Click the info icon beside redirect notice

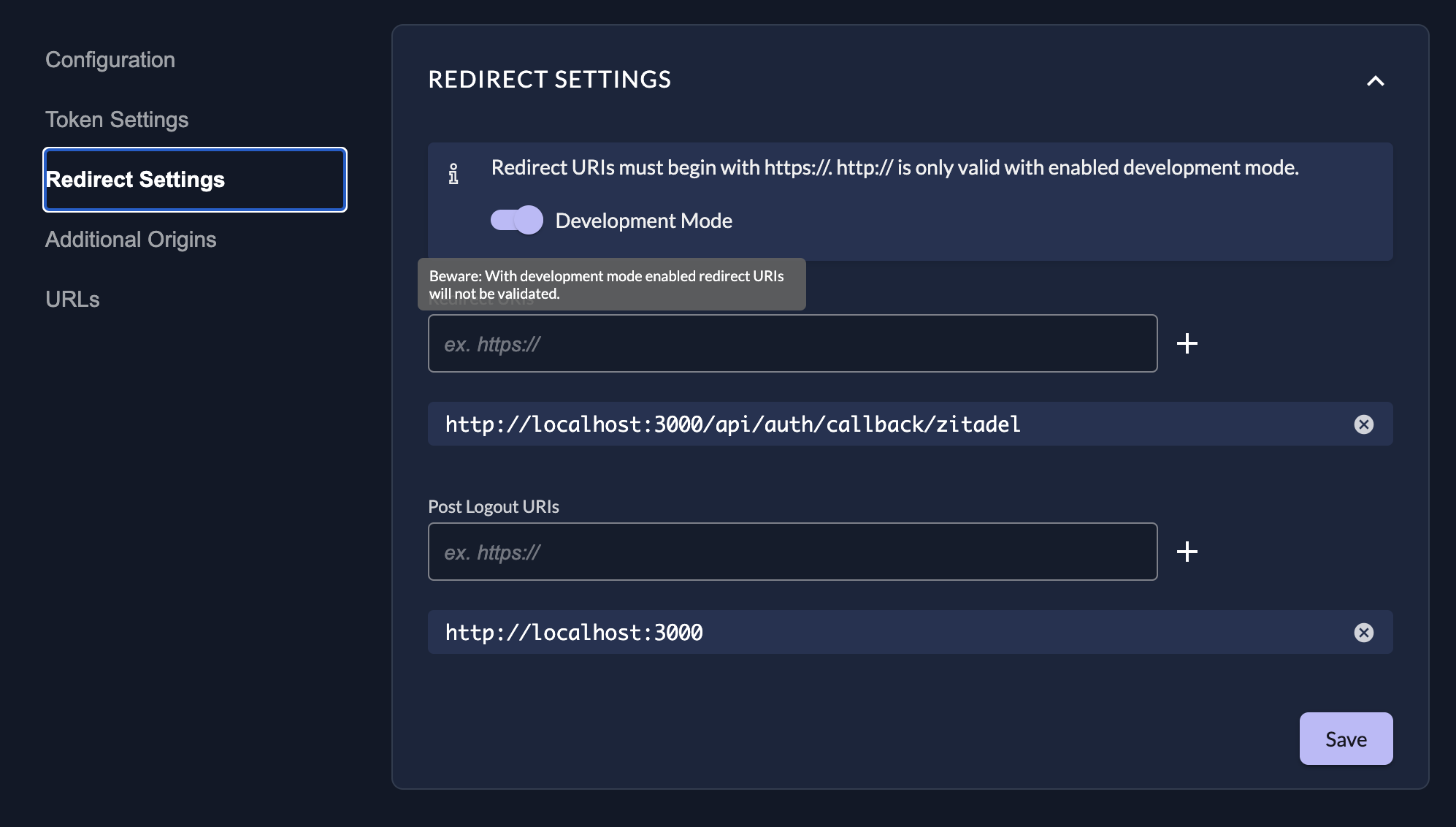click(453, 174)
